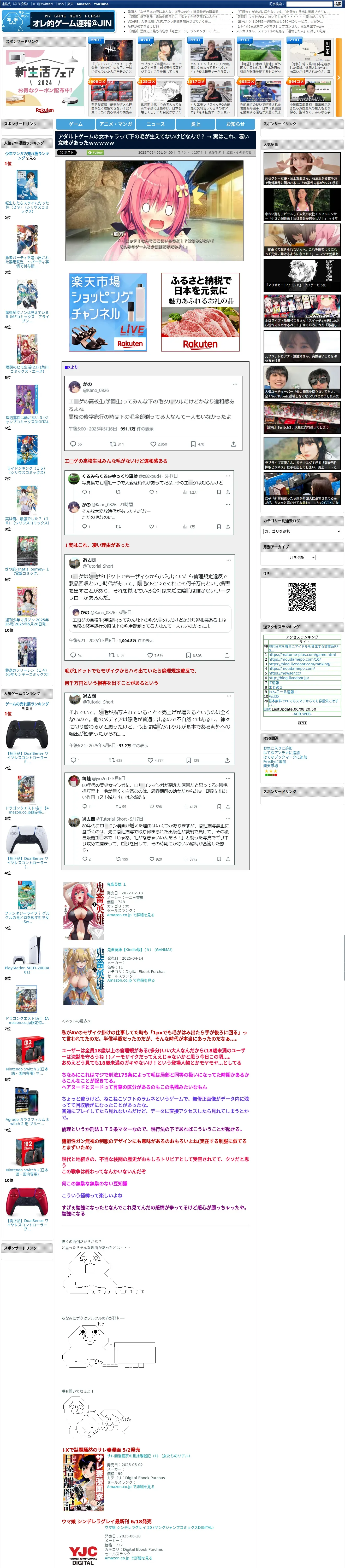Click the IT速報 ranking link

[x=274, y=682]
